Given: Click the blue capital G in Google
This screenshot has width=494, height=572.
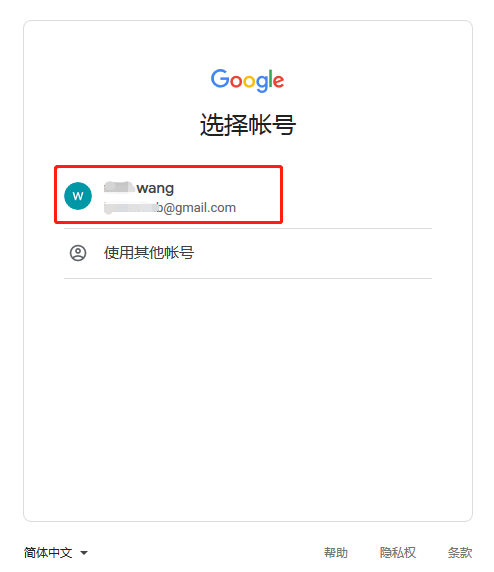Looking at the screenshot, I should pos(220,78).
